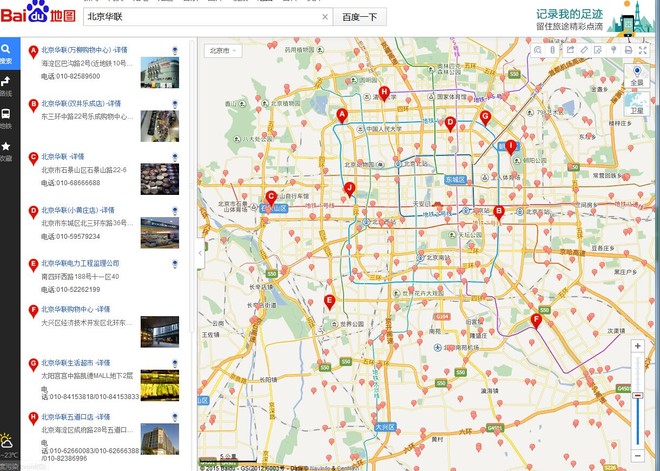This screenshot has height=471, width=660.
Task: Click address 北京市石景山区石景山路22-6
Action: [x=84, y=170]
